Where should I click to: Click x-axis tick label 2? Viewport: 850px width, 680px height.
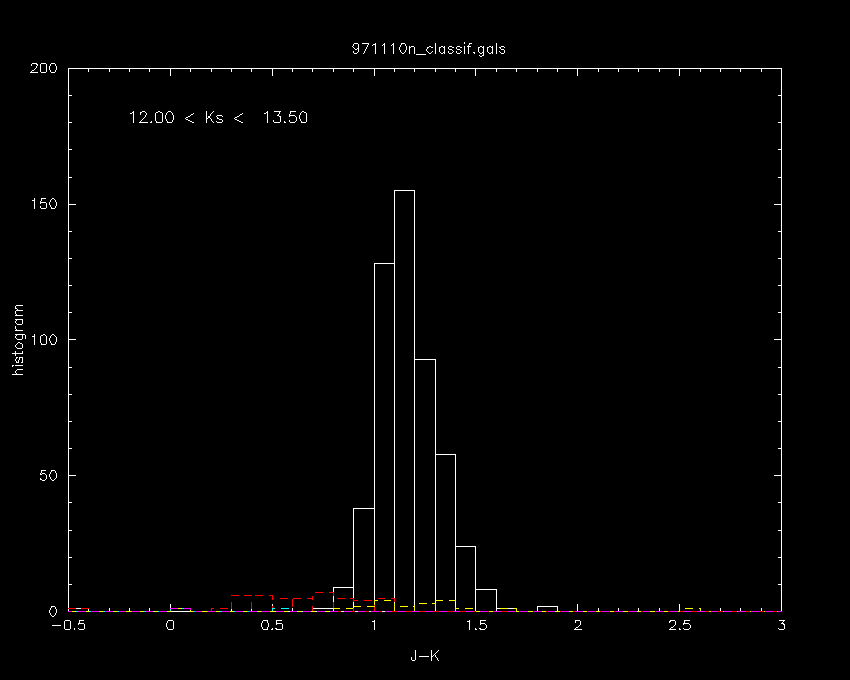click(x=578, y=626)
